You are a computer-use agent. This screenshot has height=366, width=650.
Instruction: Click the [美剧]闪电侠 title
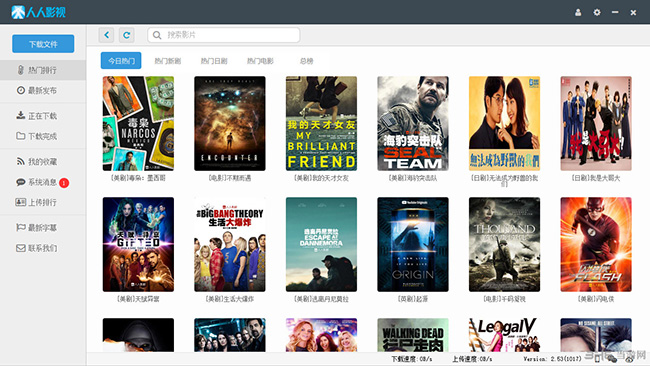(x=596, y=299)
